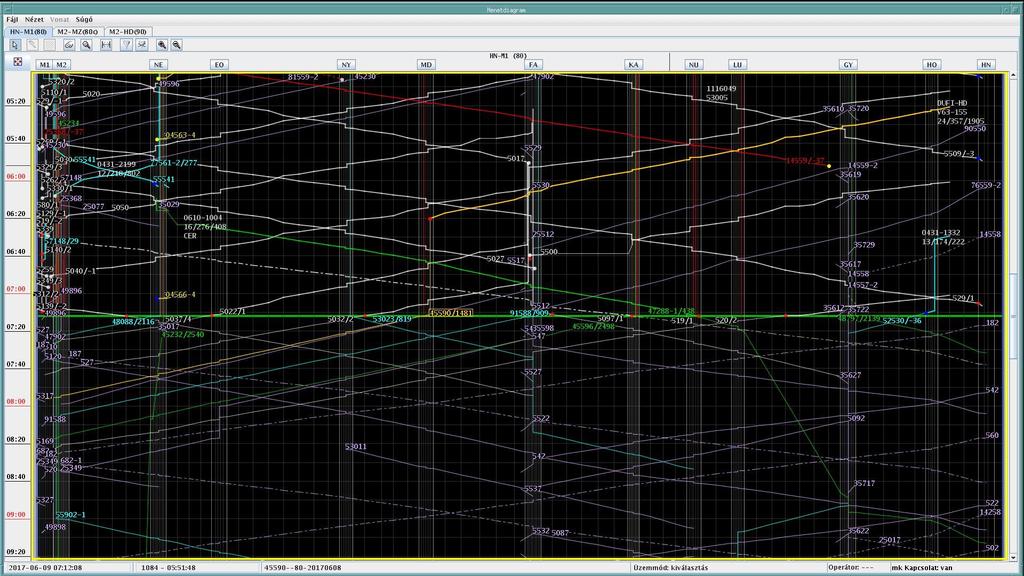Select the arrow pointer tool
The height and width of the screenshot is (576, 1024).
14,44
